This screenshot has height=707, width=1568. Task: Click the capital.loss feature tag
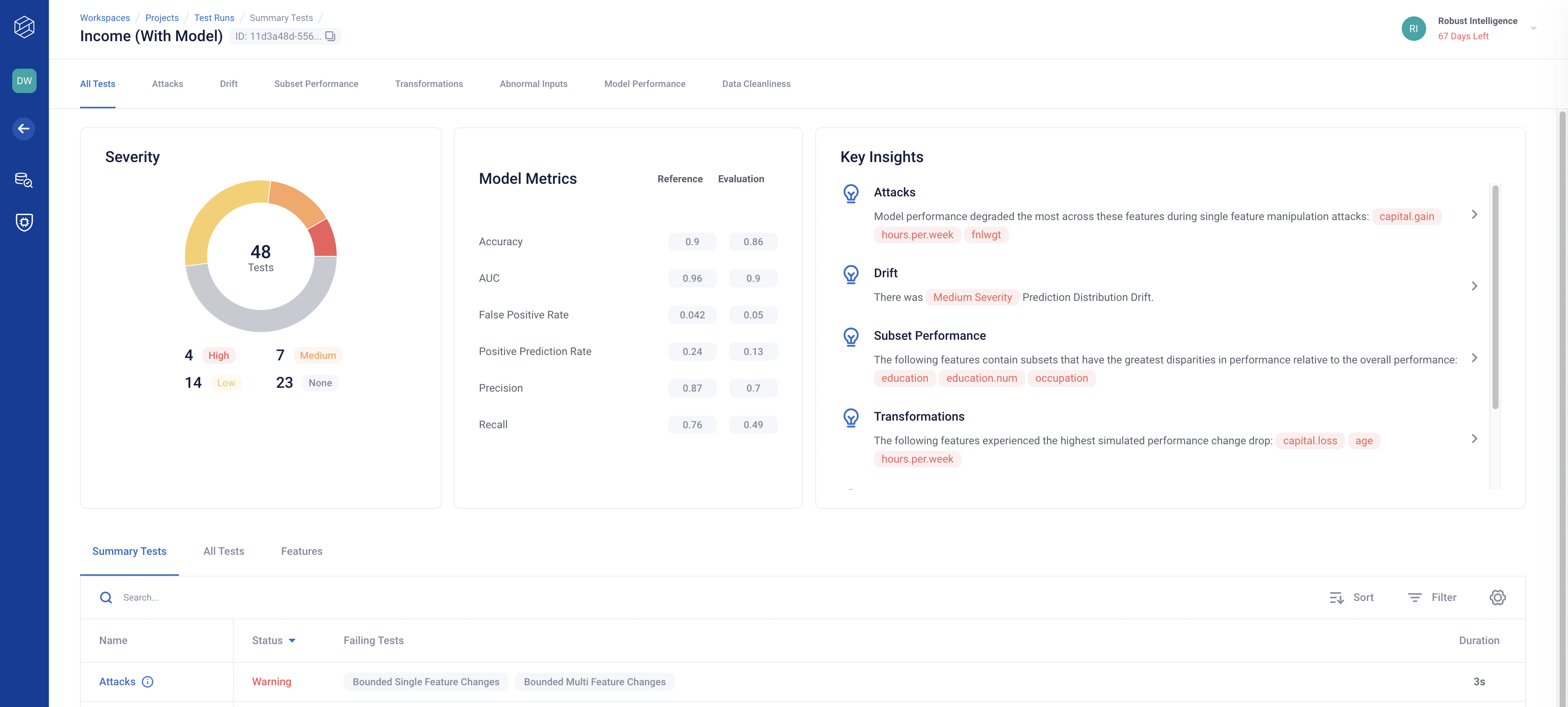pos(1310,441)
